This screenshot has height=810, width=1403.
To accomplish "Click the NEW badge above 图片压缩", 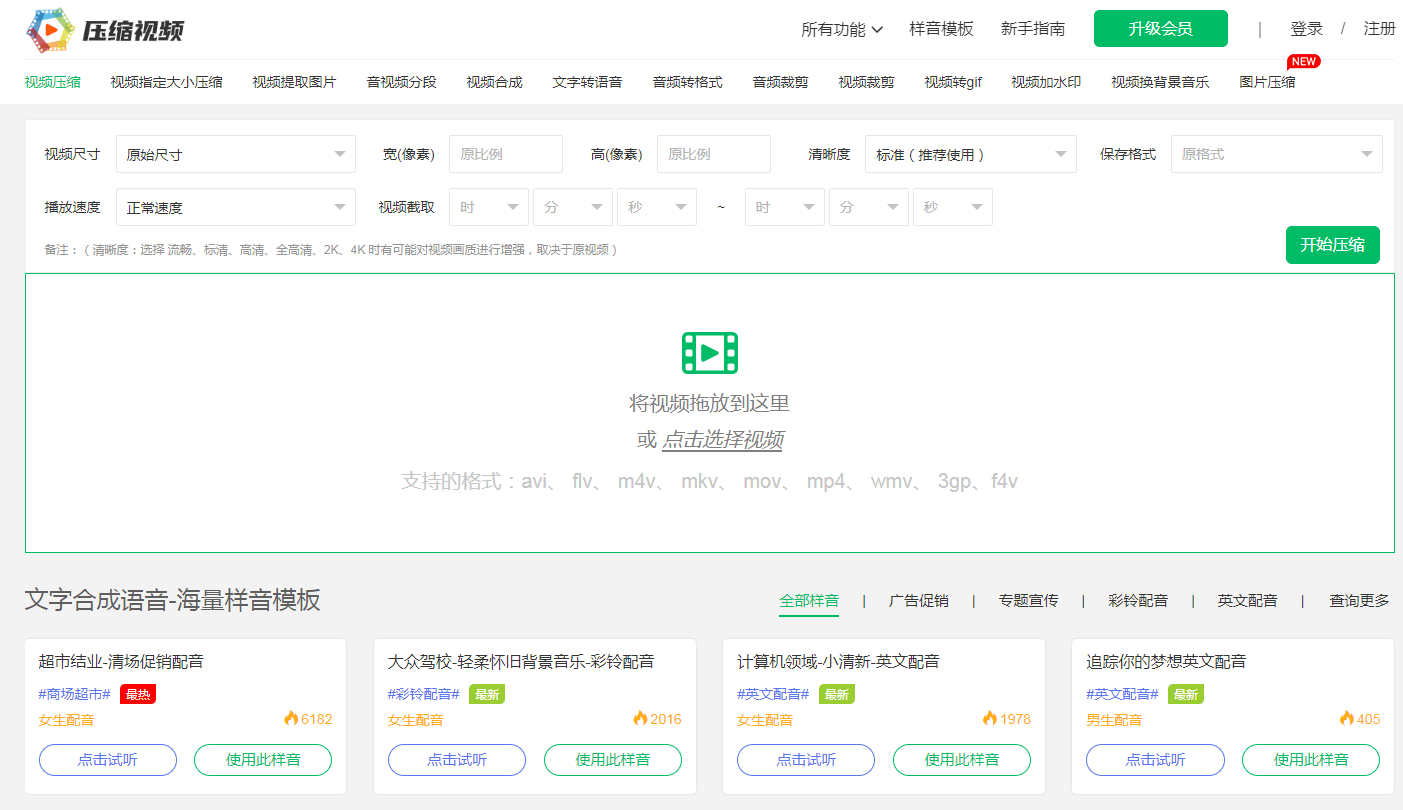I will (1303, 61).
